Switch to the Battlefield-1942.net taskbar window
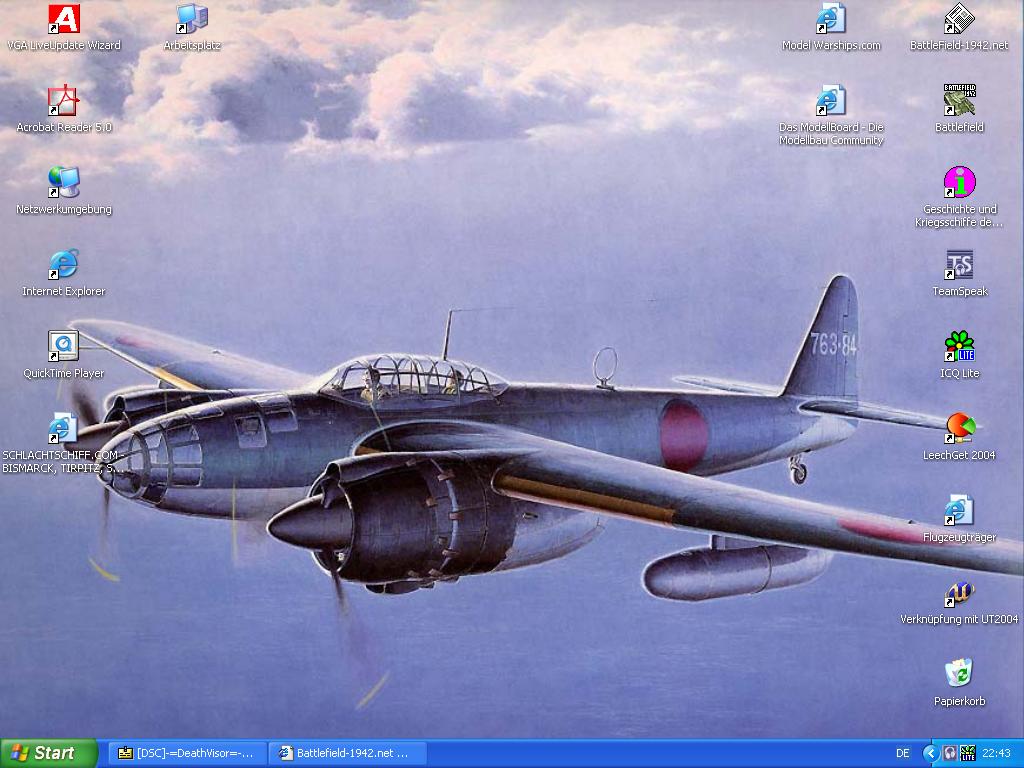This screenshot has height=768, width=1024. pyautogui.click(x=347, y=754)
